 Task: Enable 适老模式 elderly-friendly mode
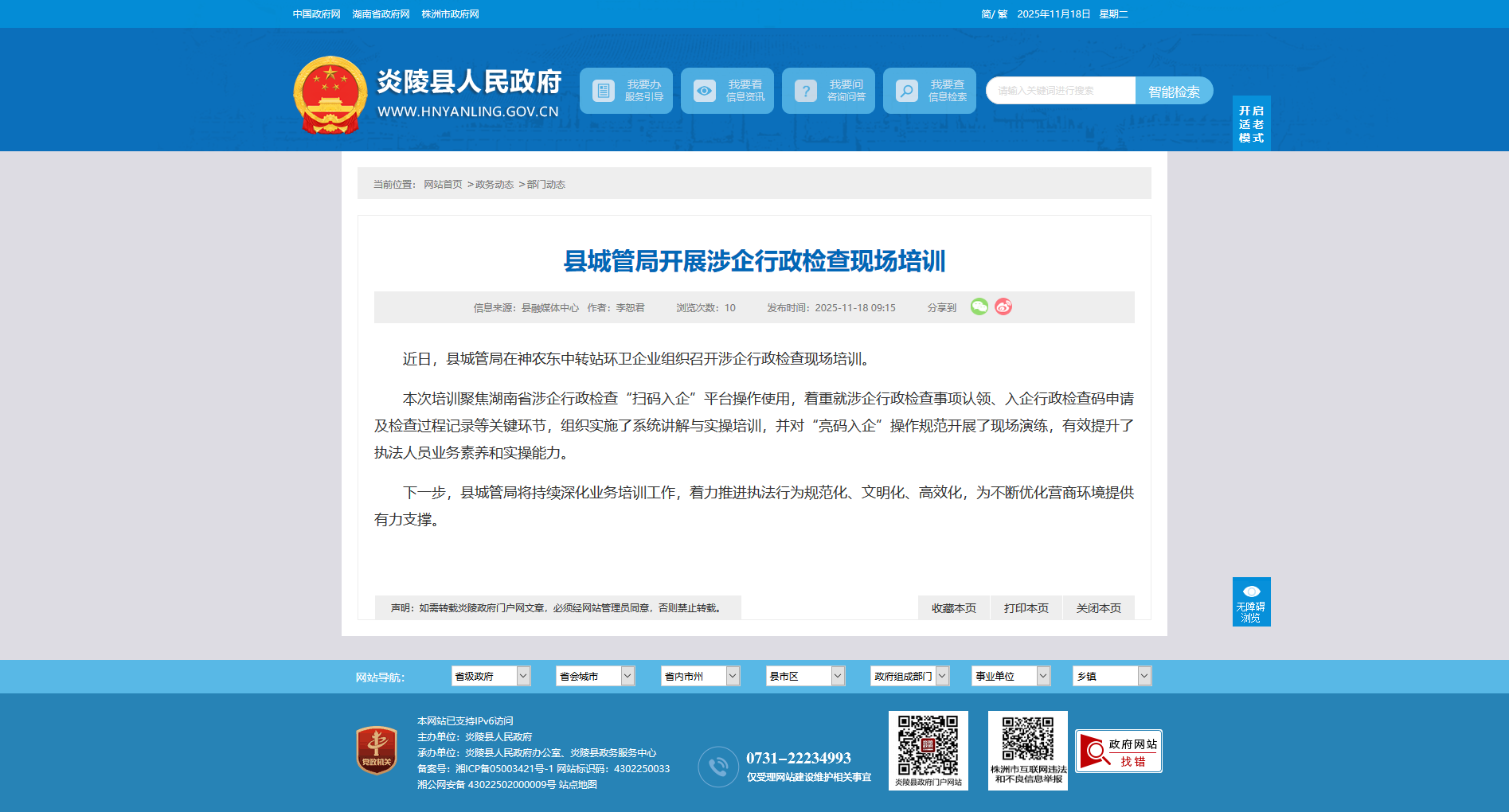tap(1251, 123)
